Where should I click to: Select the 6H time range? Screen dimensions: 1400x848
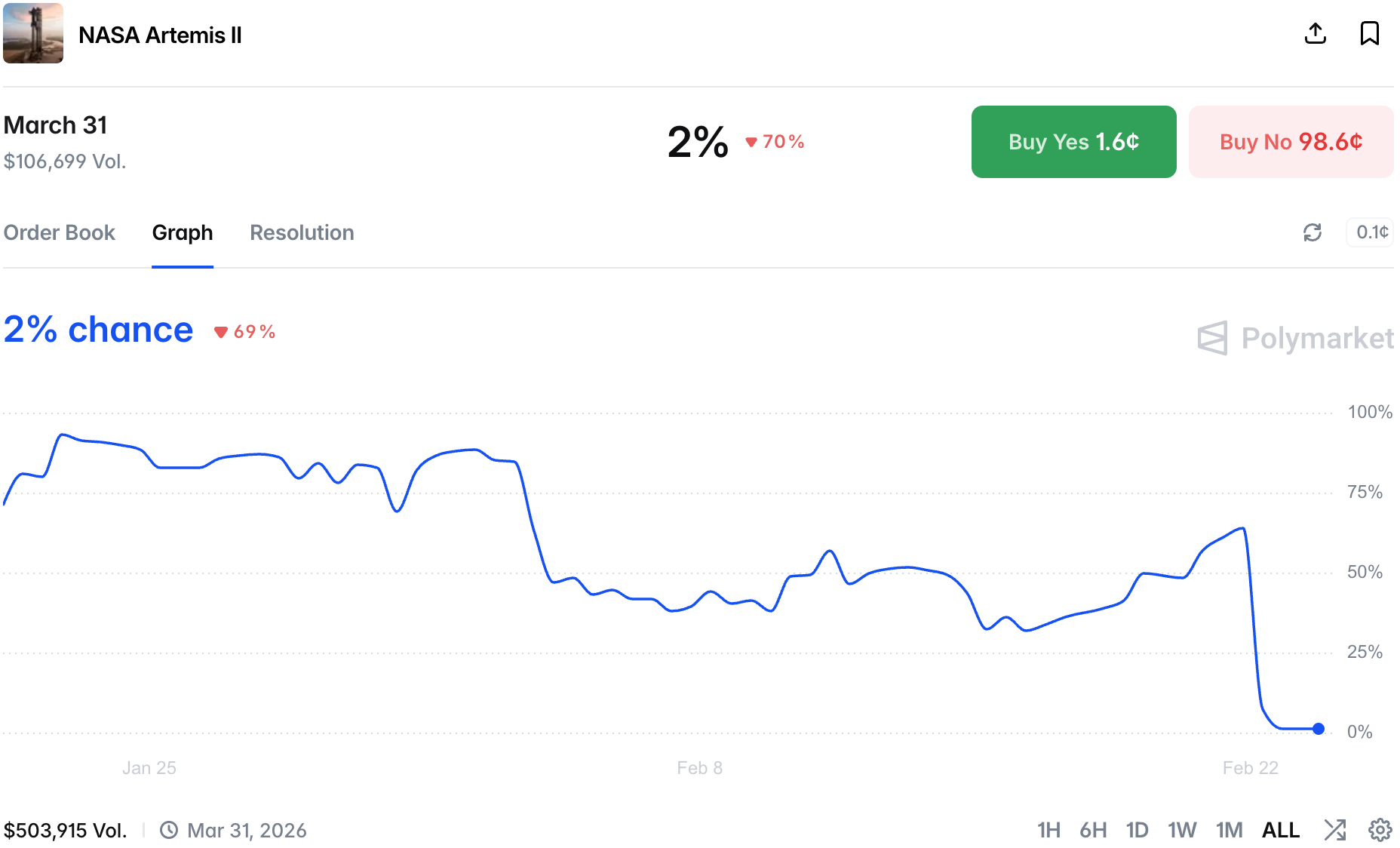point(1093,831)
